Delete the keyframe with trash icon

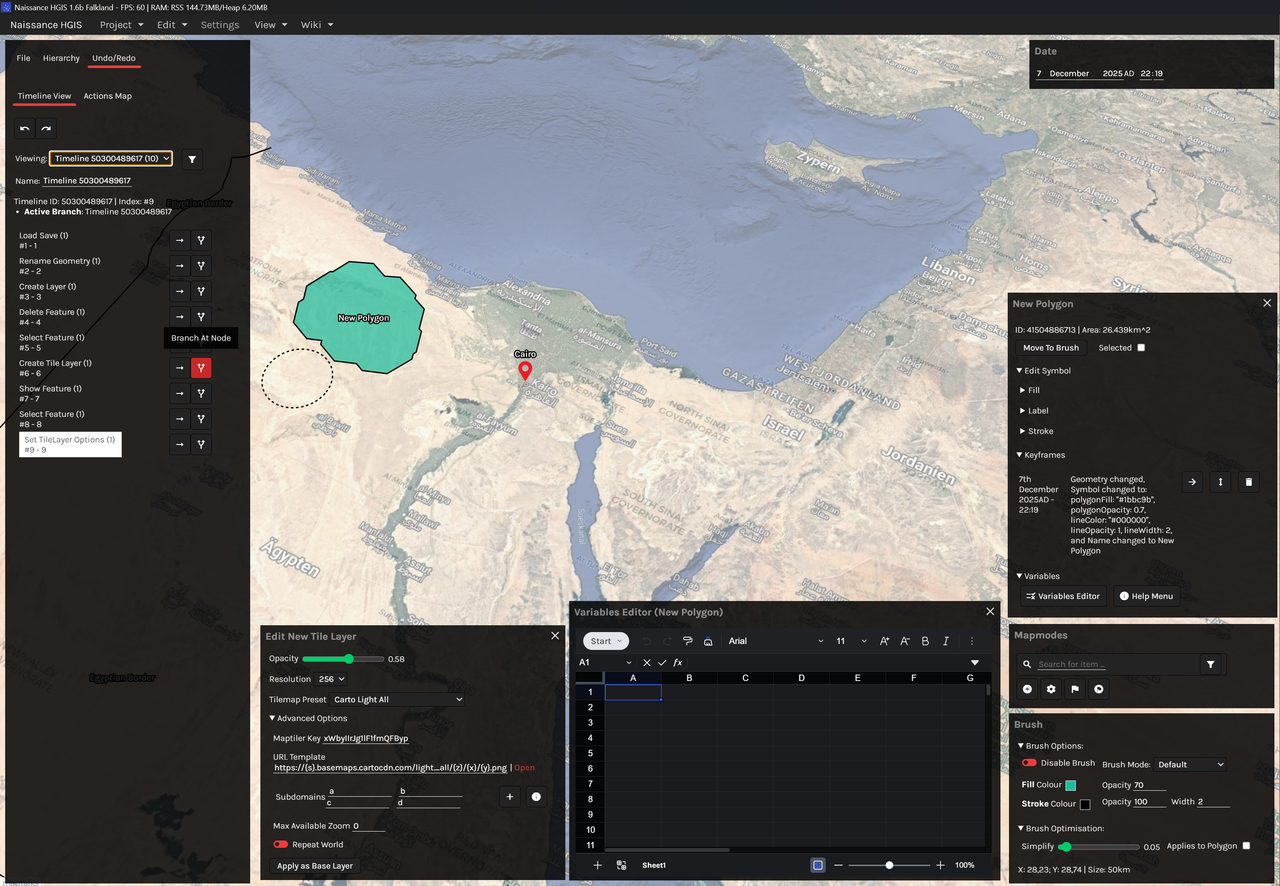1248,482
